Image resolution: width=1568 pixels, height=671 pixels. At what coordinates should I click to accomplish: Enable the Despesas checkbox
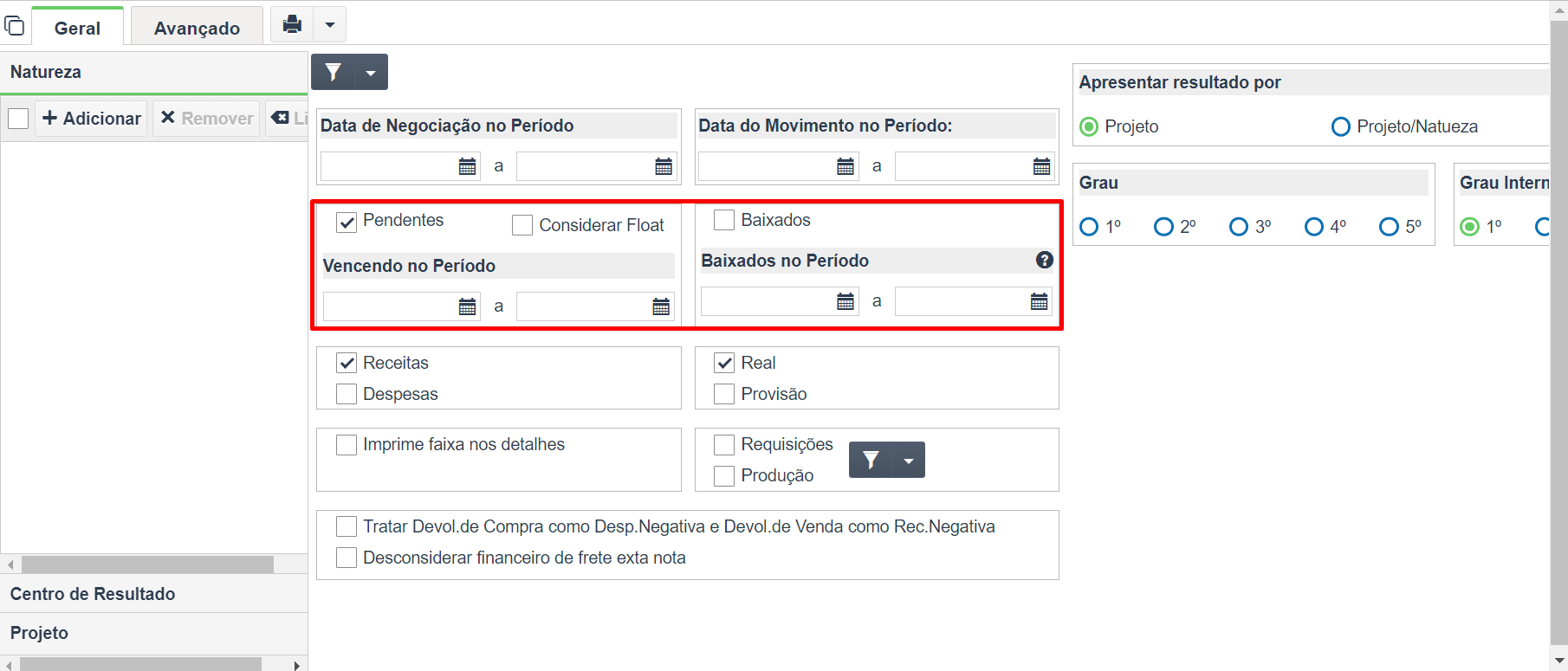click(x=347, y=394)
